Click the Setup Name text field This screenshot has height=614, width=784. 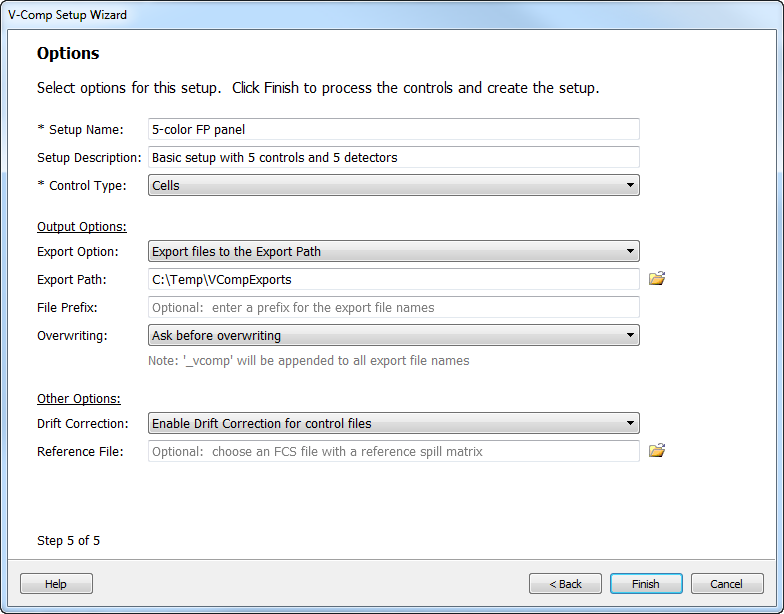[x=394, y=129]
